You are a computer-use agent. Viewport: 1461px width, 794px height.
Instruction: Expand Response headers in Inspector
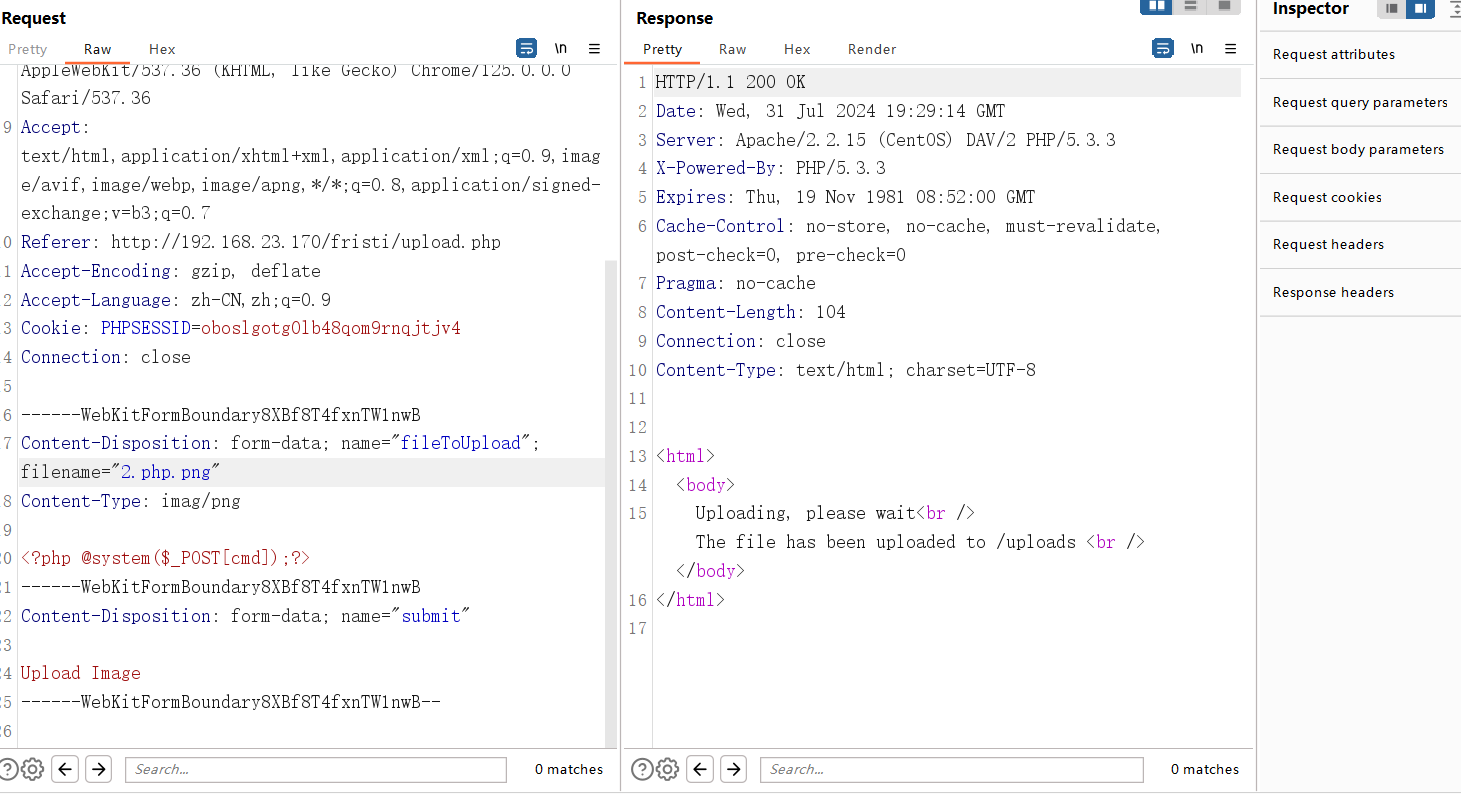point(1360,292)
